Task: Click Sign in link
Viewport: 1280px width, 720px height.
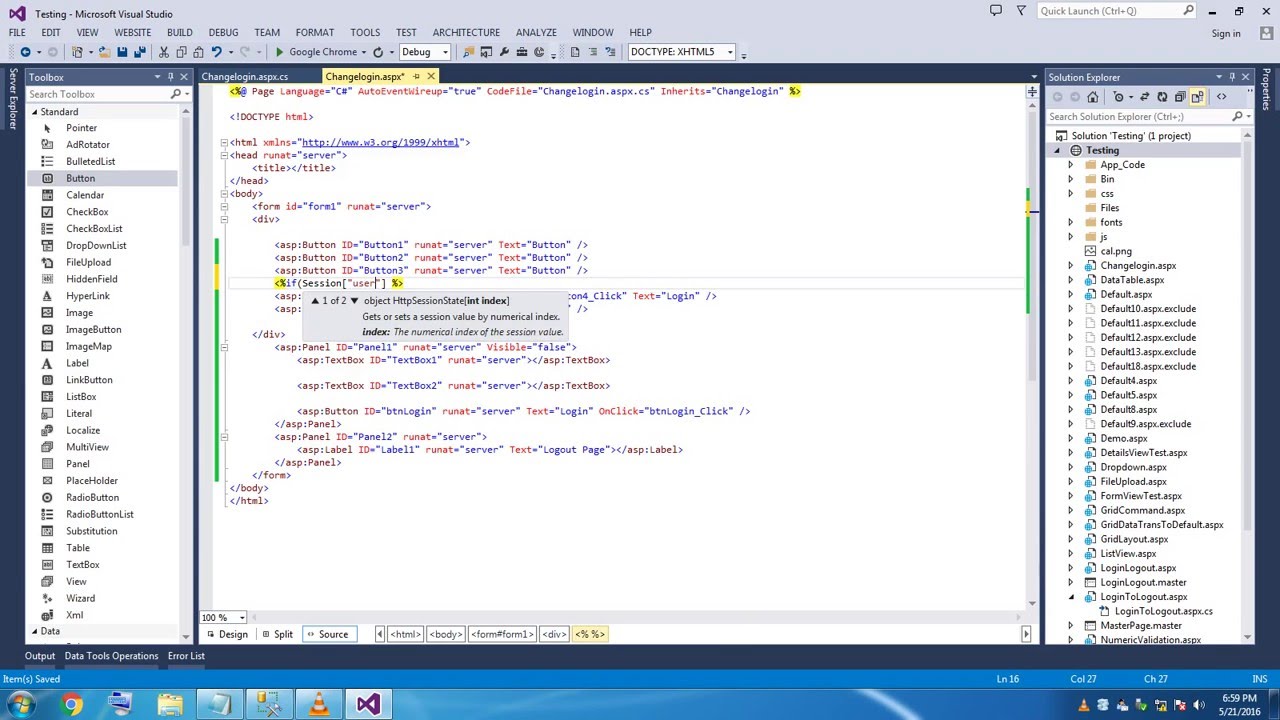Action: pyautogui.click(x=1225, y=33)
